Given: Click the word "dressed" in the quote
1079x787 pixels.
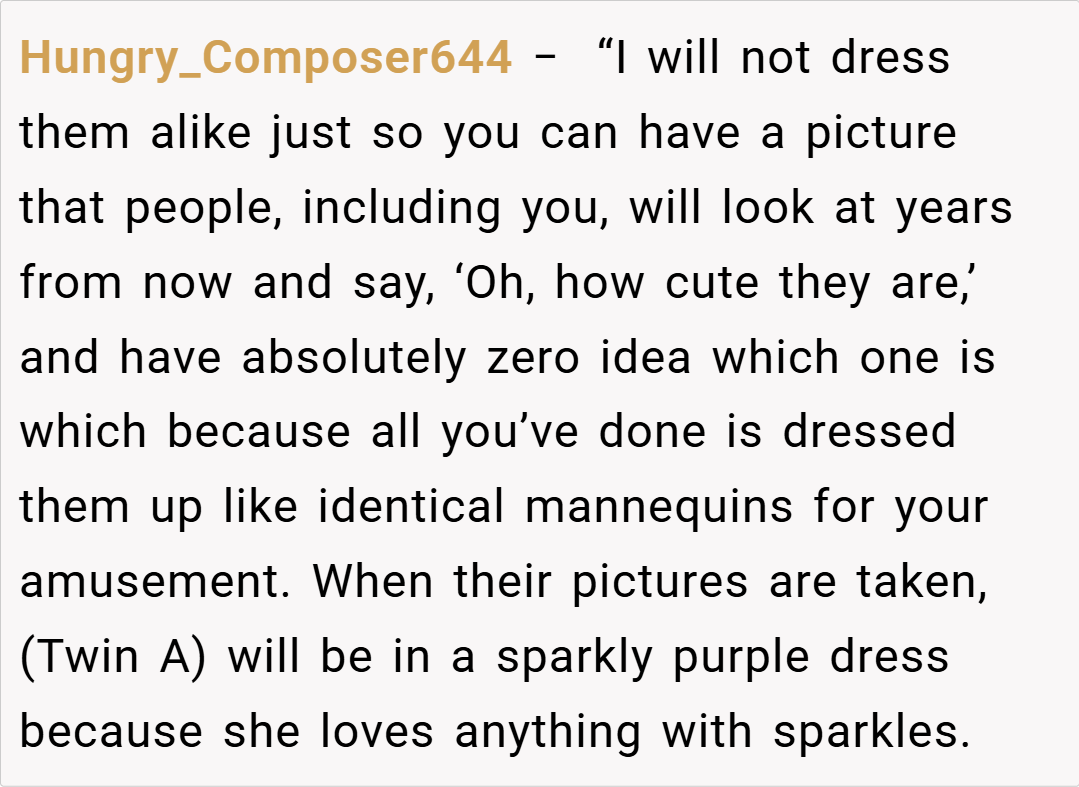Looking at the screenshot, I should point(869,432).
